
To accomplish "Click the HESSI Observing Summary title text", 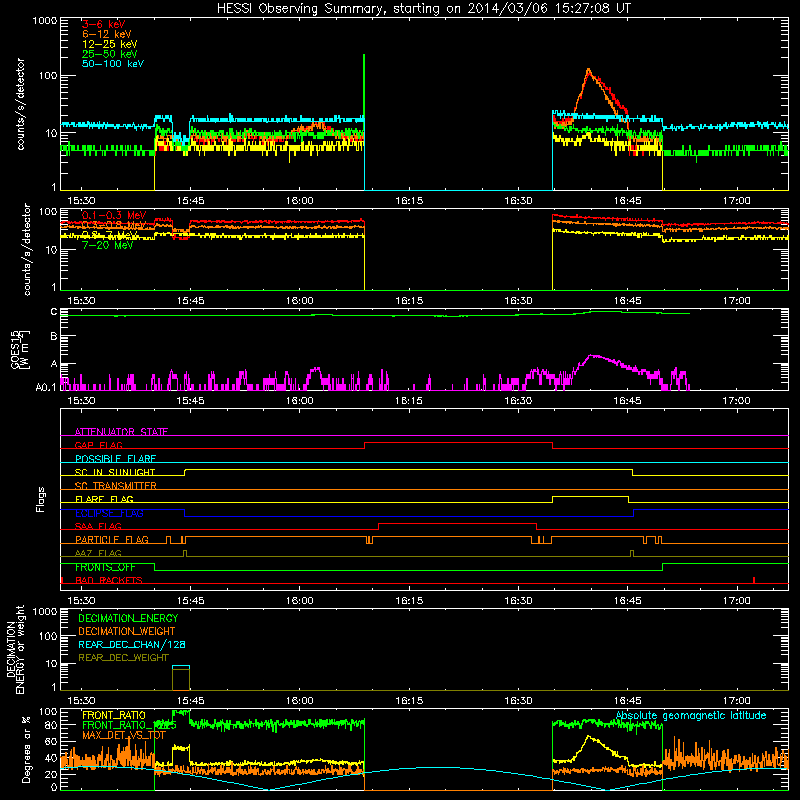I will 424,8.
